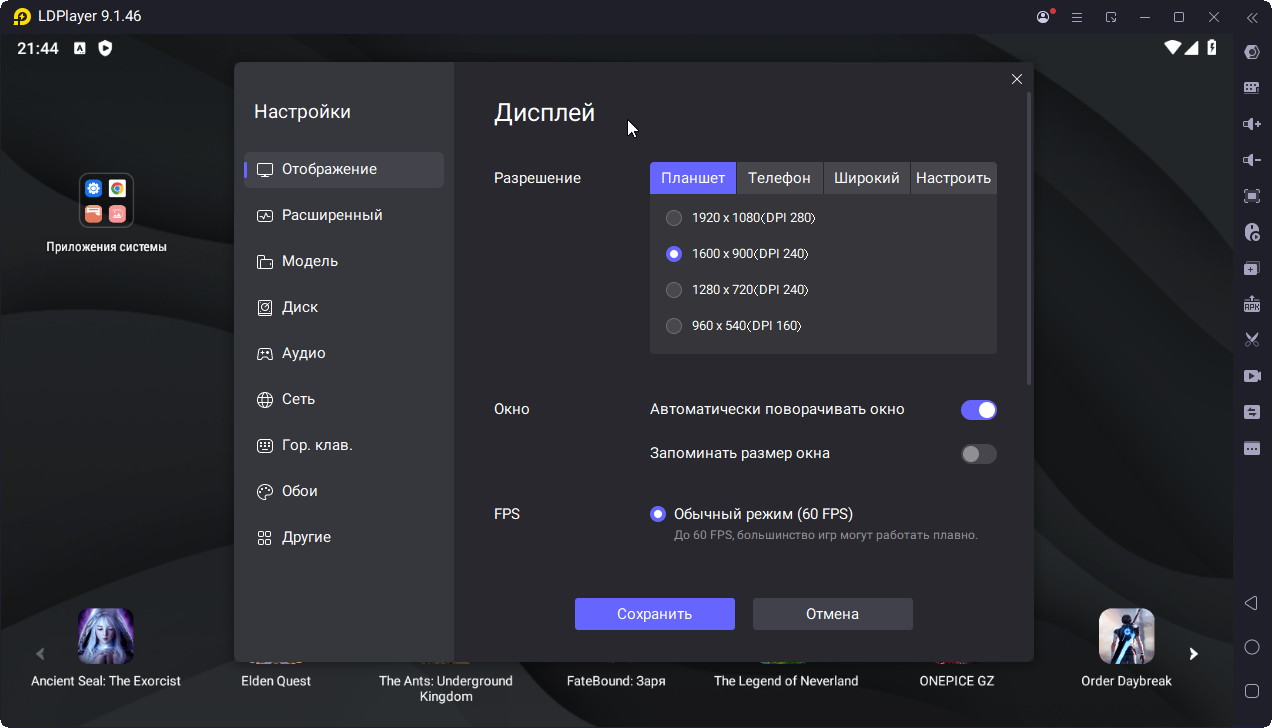Switch to the Настроить resolution tab
The height and width of the screenshot is (728, 1272).
[954, 178]
